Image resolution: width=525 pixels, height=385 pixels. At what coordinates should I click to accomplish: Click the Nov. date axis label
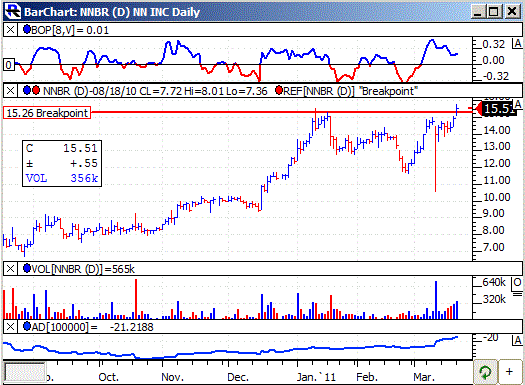[172, 377]
